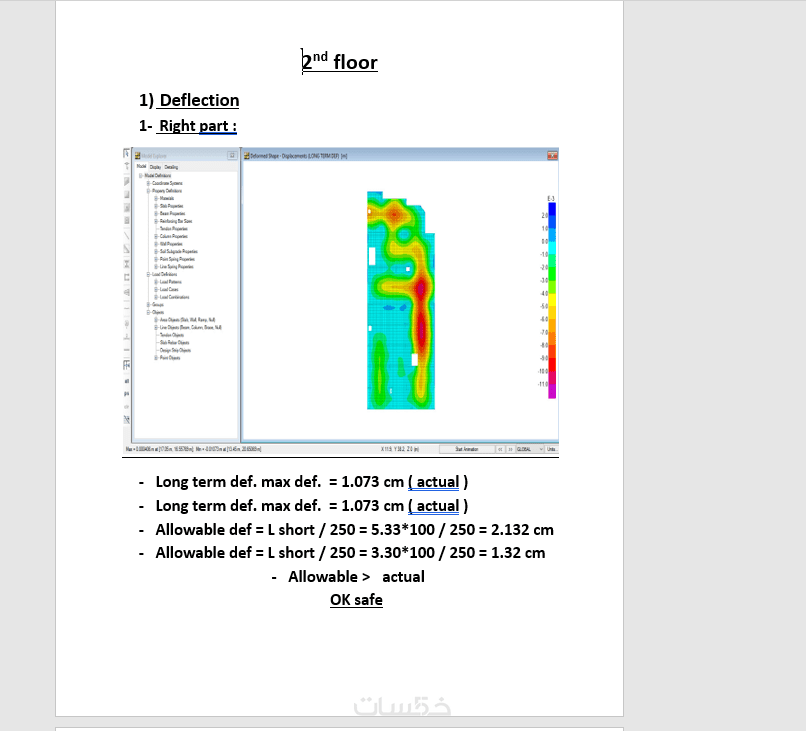Select Wall Properties tree item

[x=171, y=244]
